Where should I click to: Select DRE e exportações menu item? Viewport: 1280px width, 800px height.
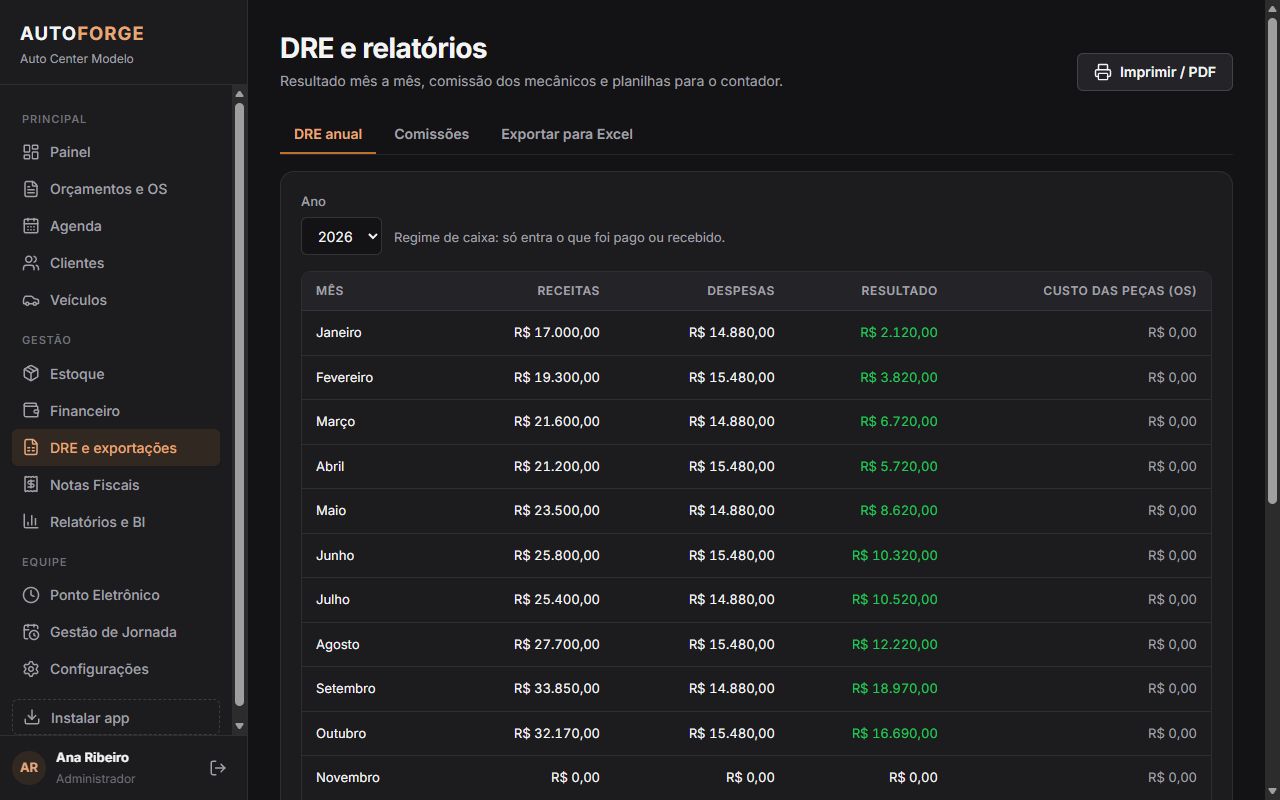click(x=116, y=448)
